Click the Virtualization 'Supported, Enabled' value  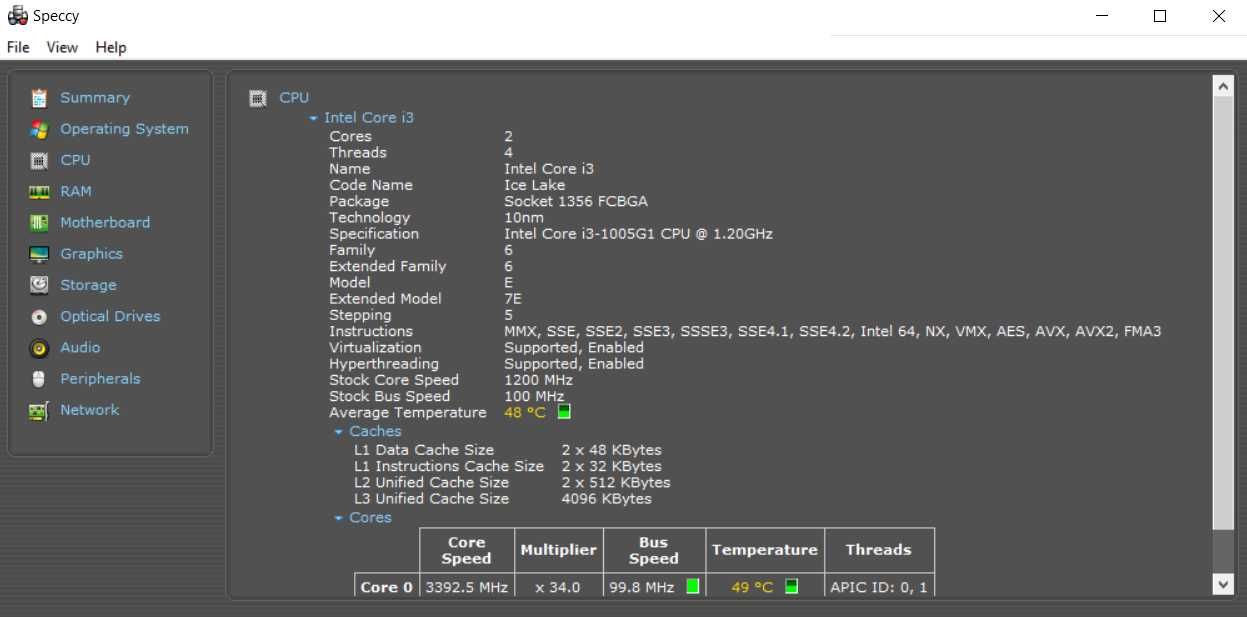[574, 347]
